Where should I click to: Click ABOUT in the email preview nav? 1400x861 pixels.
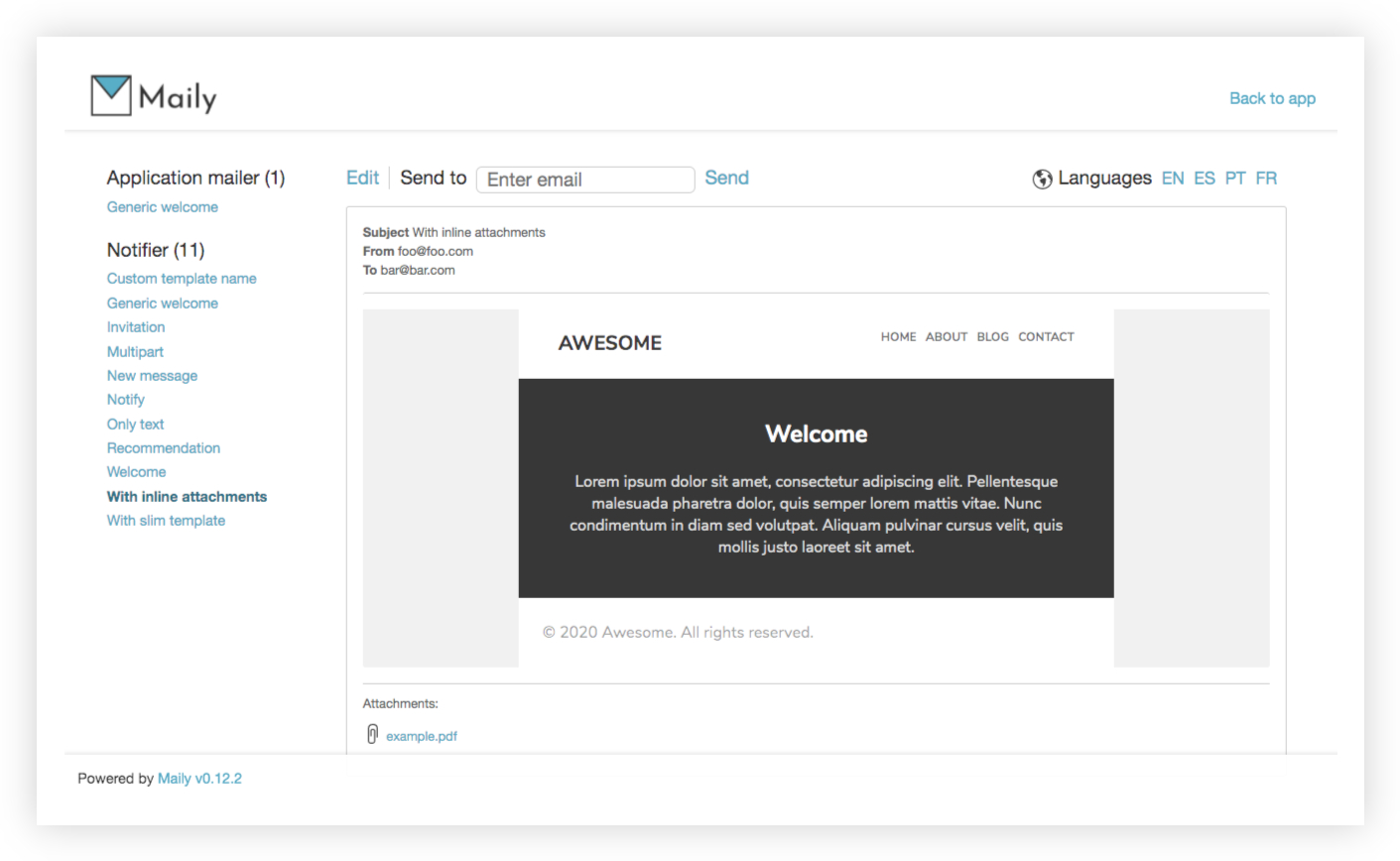pos(947,337)
